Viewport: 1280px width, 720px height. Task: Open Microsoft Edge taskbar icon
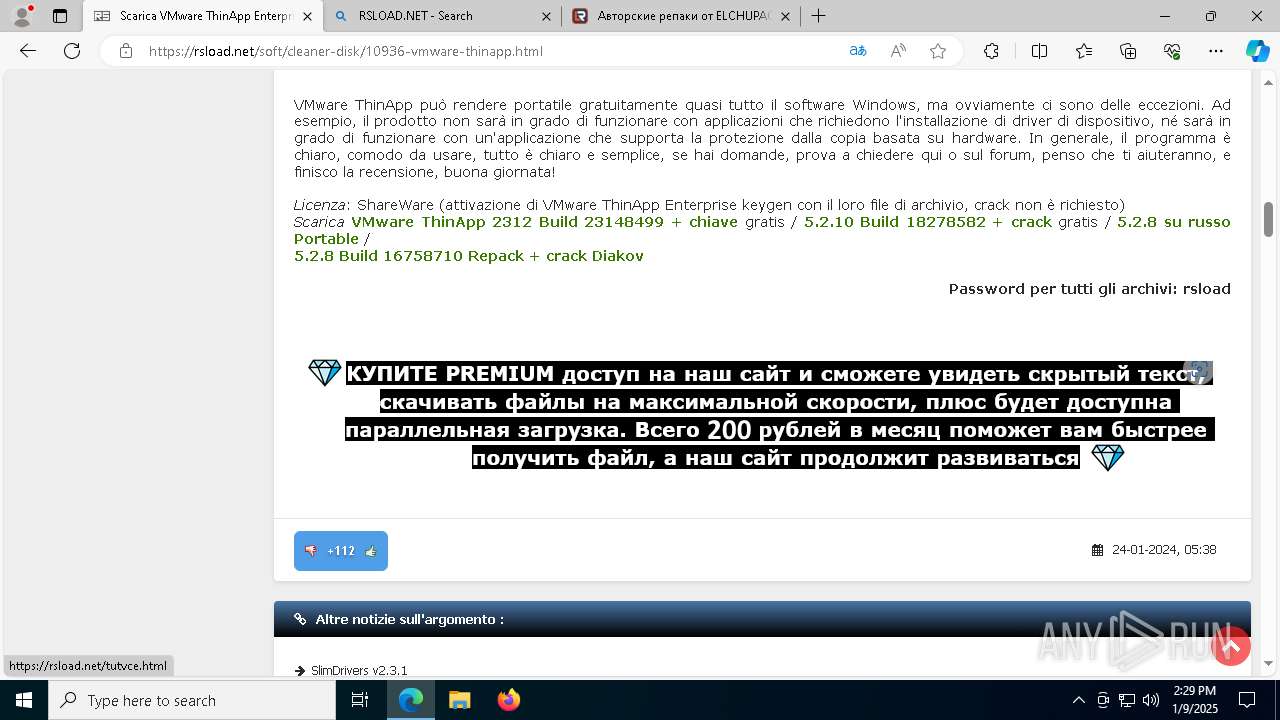pos(411,700)
